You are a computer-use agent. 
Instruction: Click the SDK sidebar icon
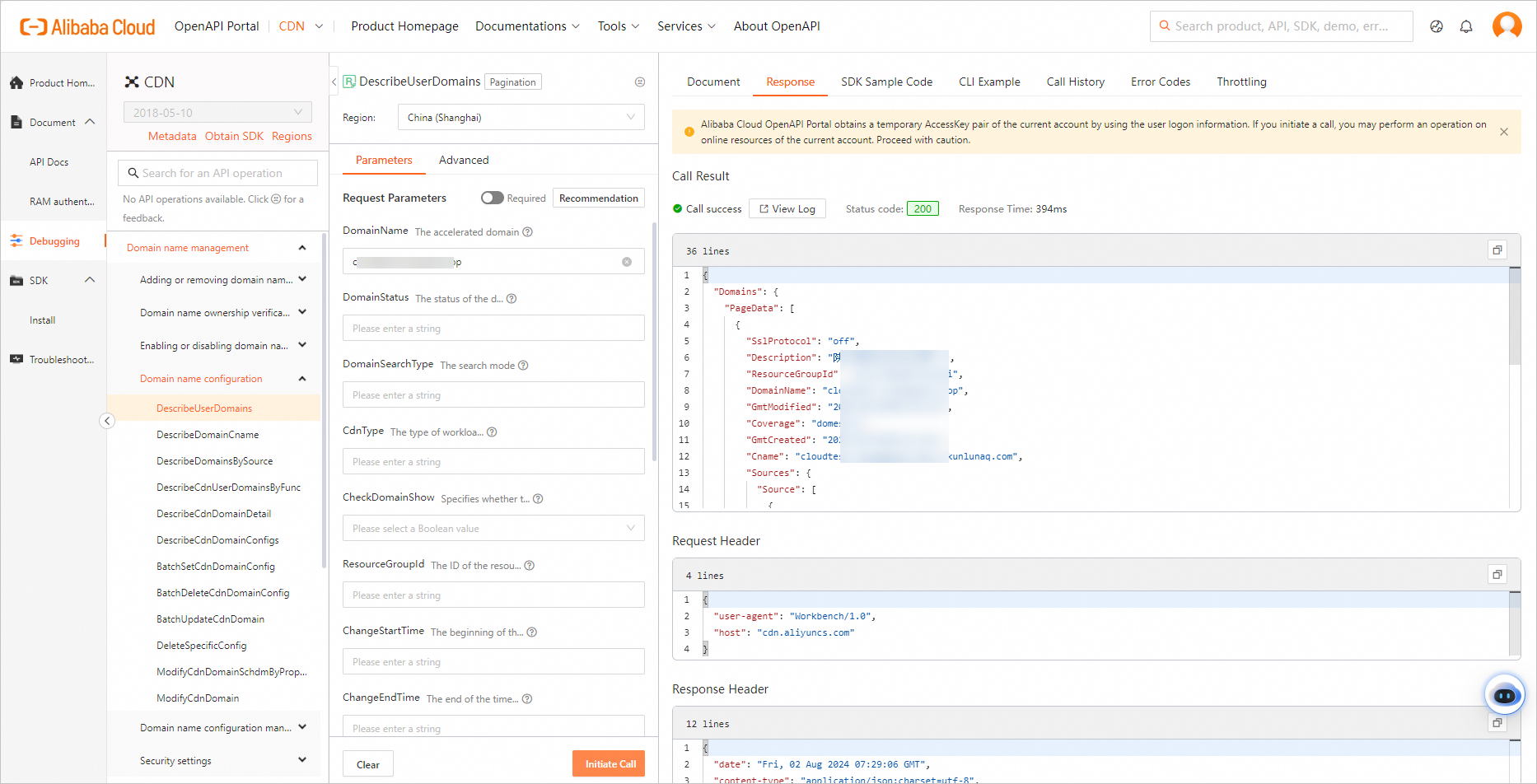(x=16, y=280)
